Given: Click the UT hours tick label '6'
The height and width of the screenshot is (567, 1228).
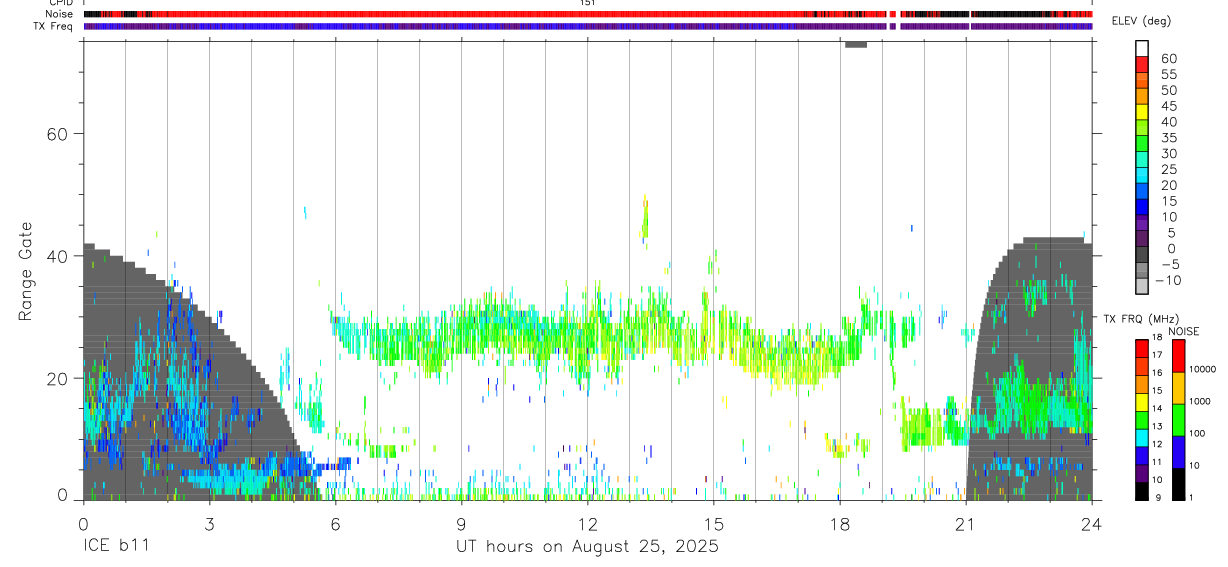Looking at the screenshot, I should pyautogui.click(x=335, y=522).
